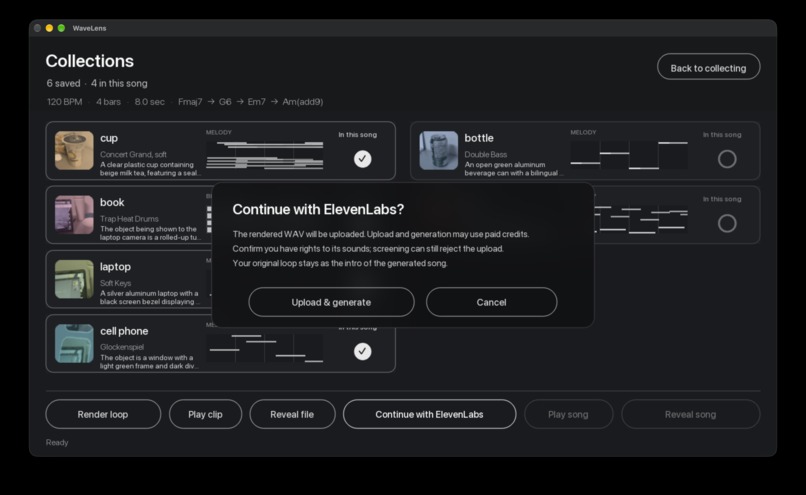The height and width of the screenshot is (495, 806).
Task: Click Double Bass instrument label
Action: point(486,154)
